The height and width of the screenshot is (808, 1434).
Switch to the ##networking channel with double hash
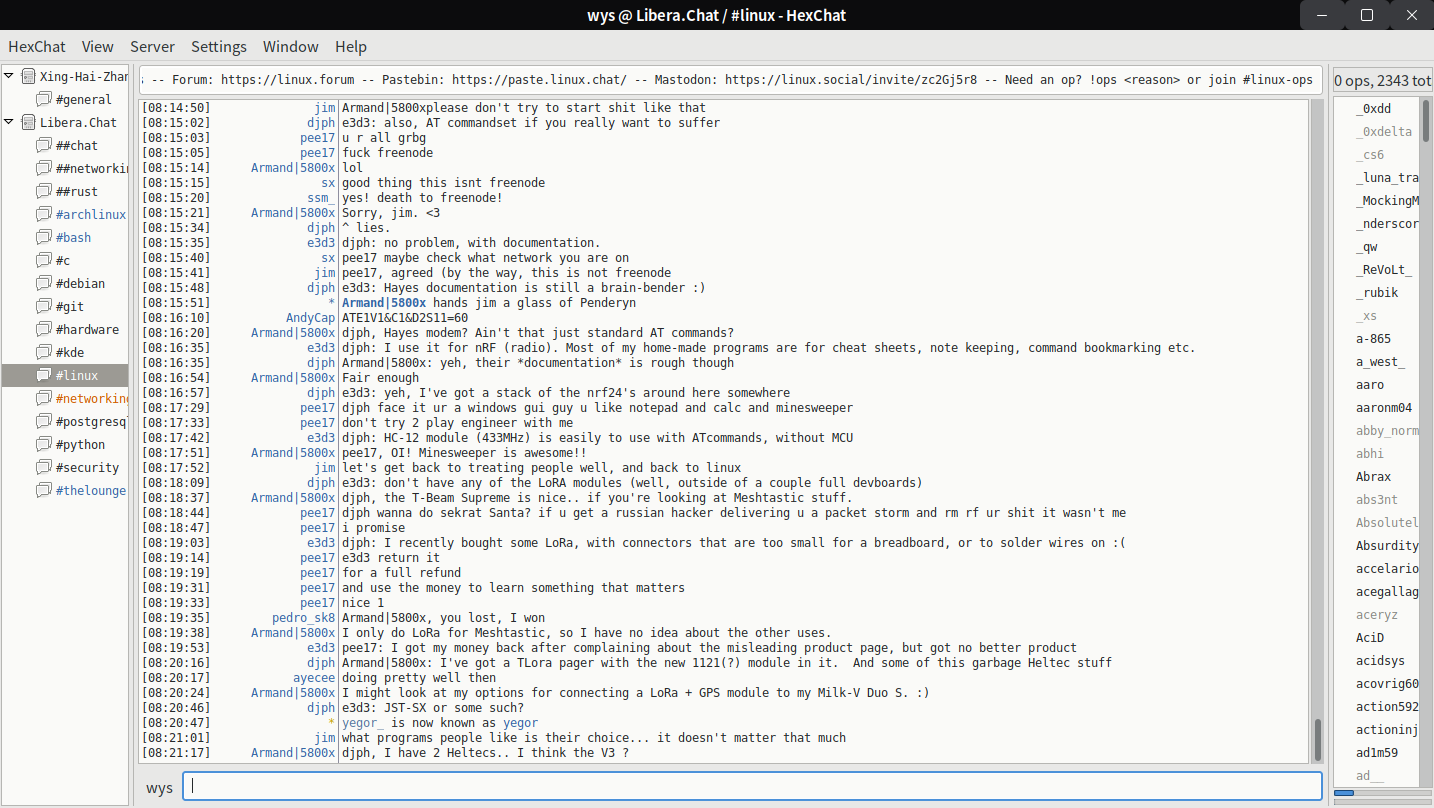(x=91, y=168)
